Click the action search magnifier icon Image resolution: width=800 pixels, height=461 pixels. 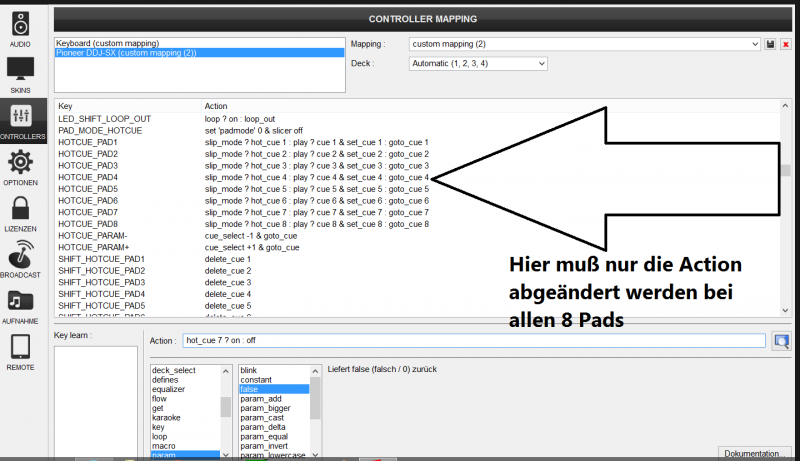(782, 341)
